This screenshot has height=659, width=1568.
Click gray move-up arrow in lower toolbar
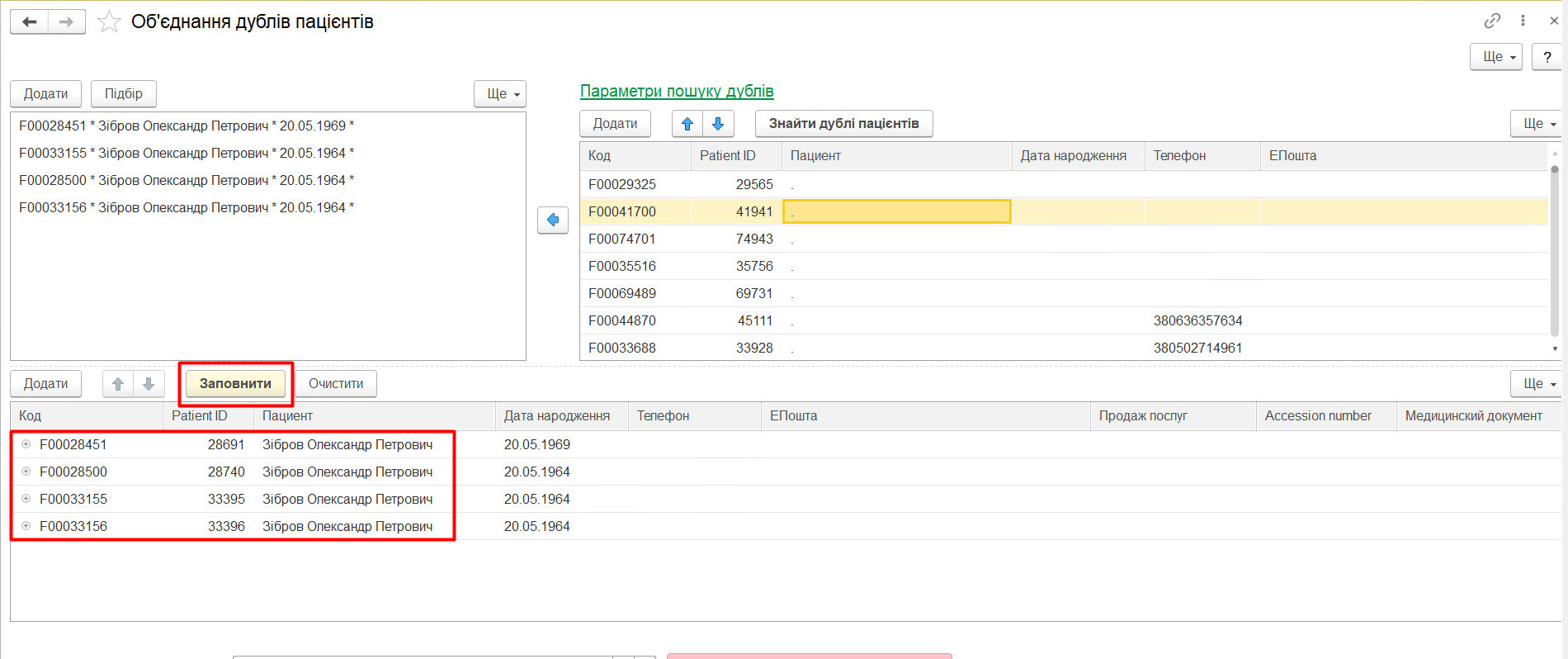(118, 384)
